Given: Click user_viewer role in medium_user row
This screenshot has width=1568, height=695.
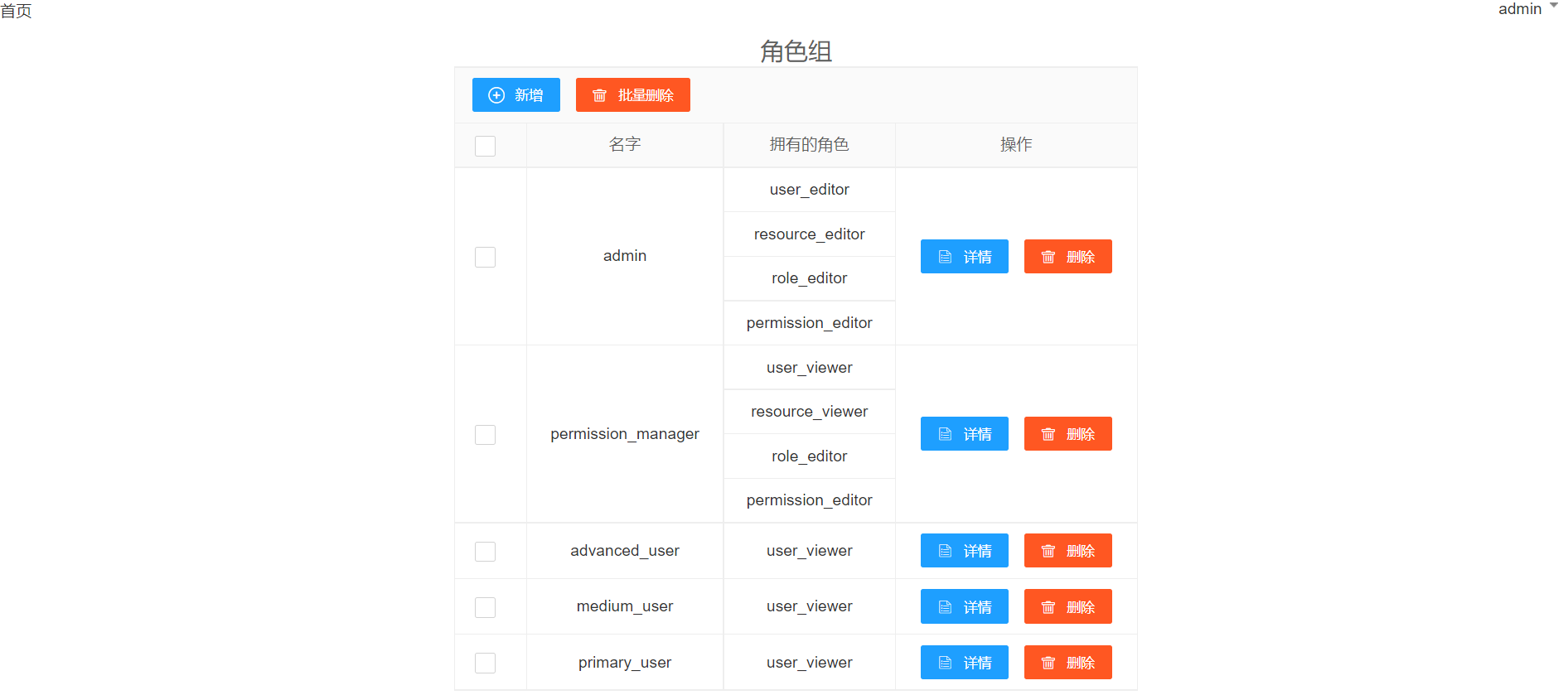Looking at the screenshot, I should pyautogui.click(x=809, y=606).
